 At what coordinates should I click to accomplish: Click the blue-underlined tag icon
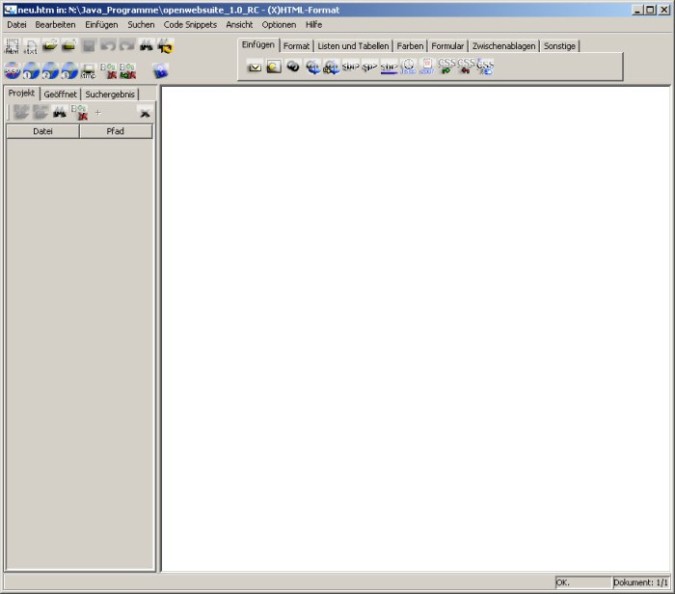coord(389,67)
